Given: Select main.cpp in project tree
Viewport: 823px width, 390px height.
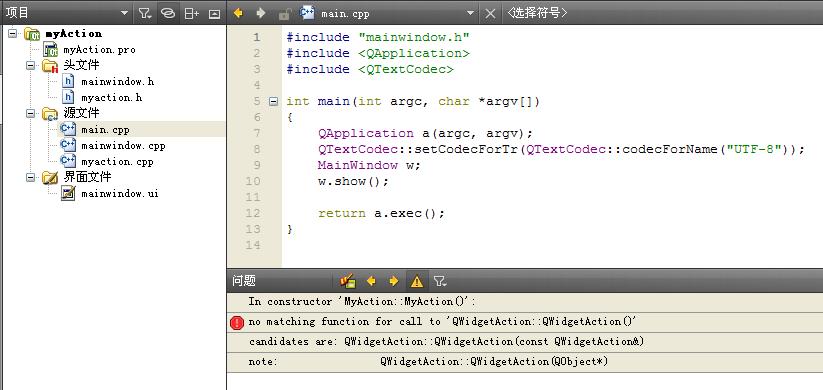Looking at the screenshot, I should (x=105, y=130).
